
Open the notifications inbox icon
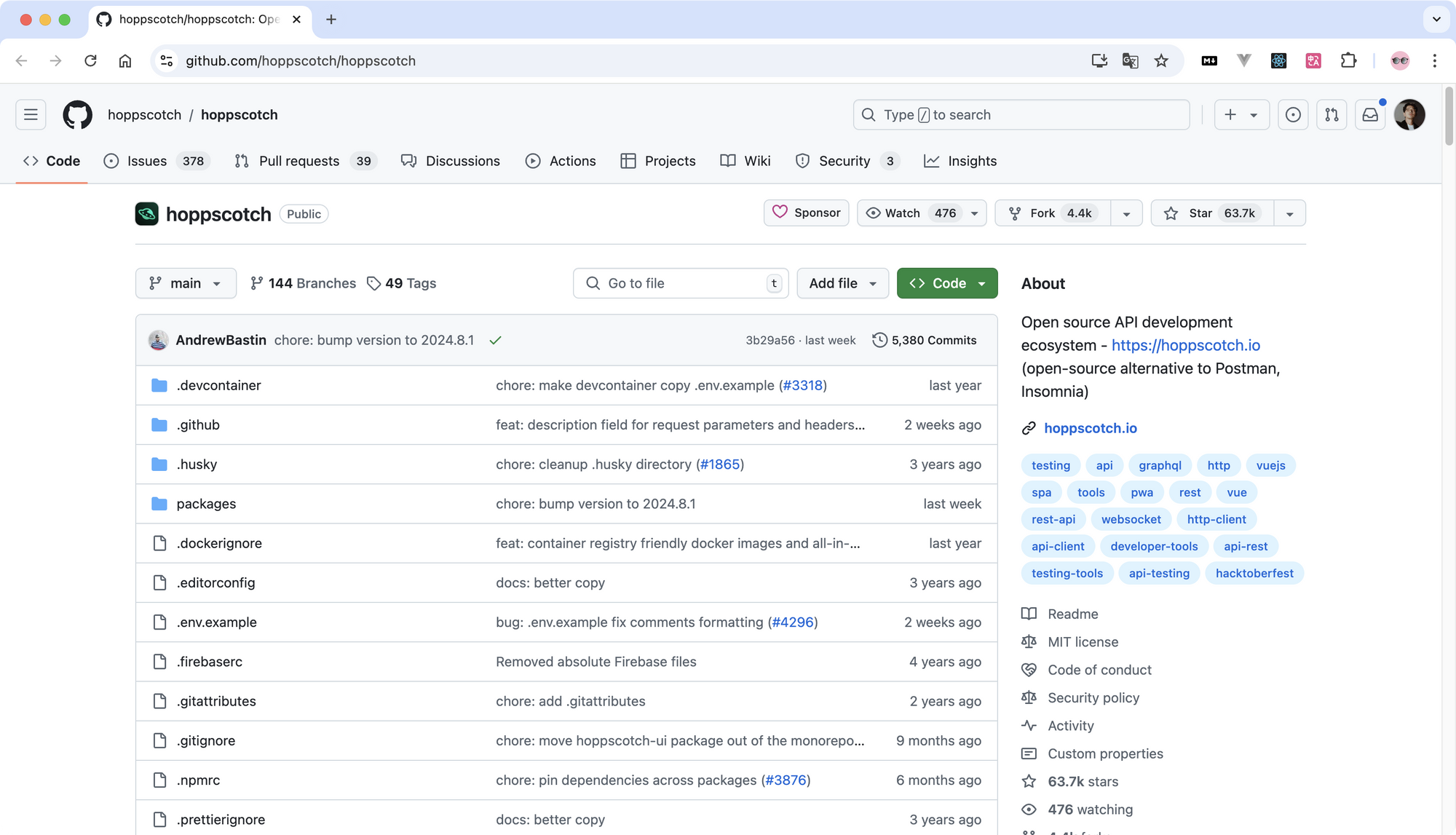(x=1370, y=115)
